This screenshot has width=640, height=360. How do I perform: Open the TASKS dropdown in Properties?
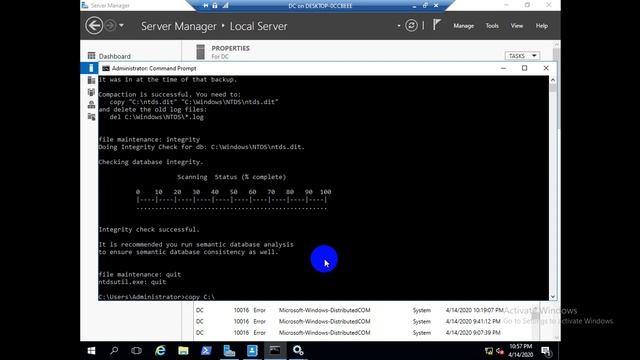click(x=522, y=56)
